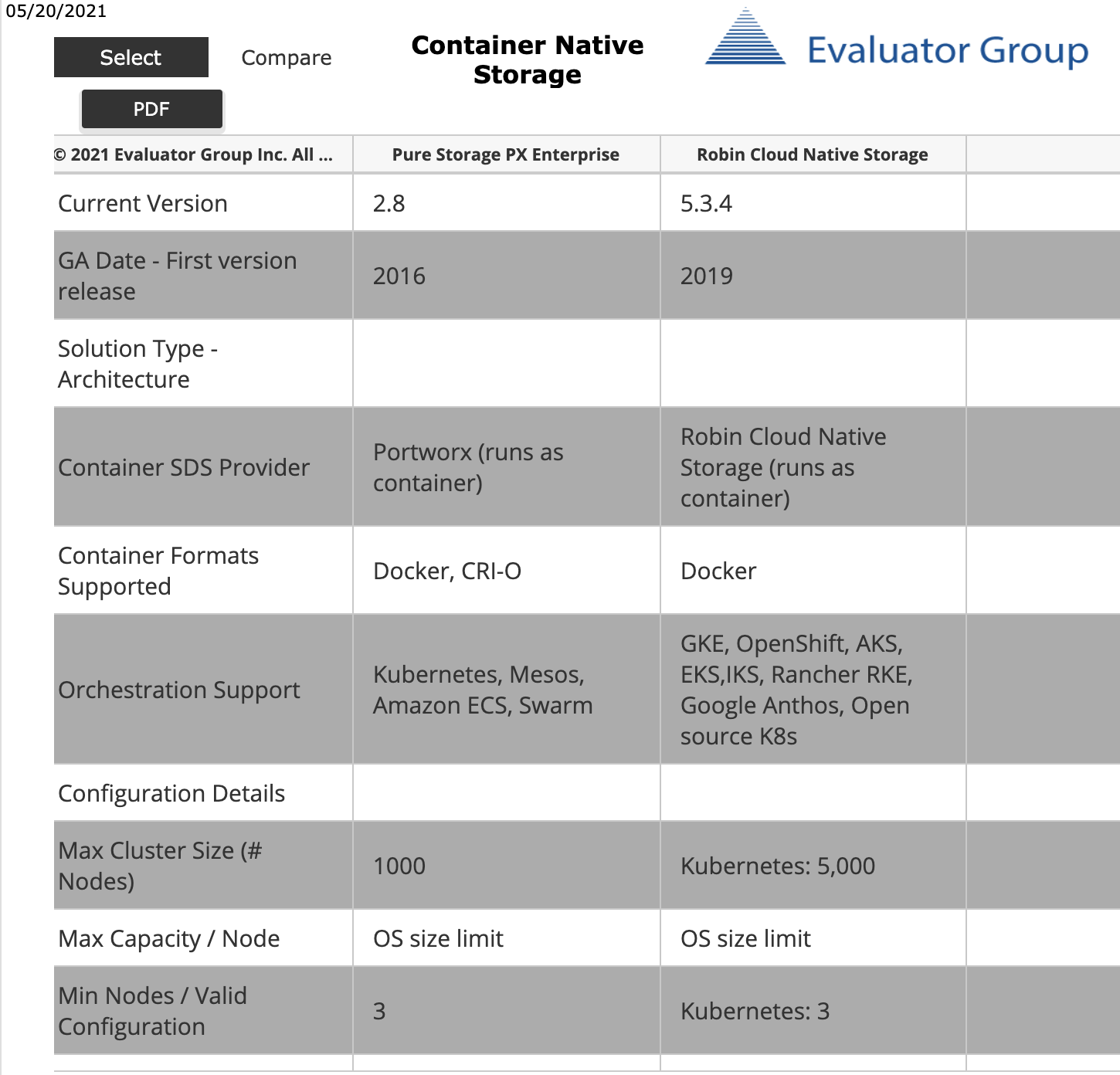Click the copyright notice cell
The image size is (1120, 1075).
click(x=195, y=154)
